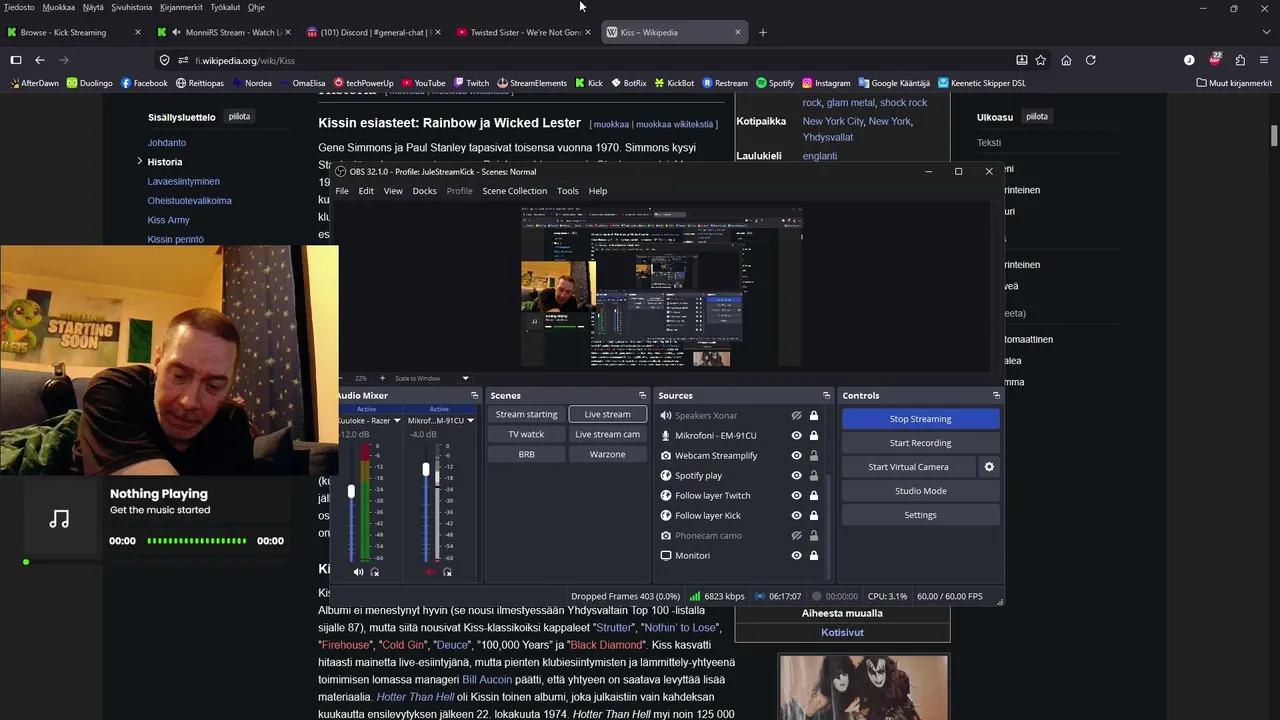The image size is (1280, 720).
Task: Open the Bill Aucoin wiki link
Action: (486, 680)
